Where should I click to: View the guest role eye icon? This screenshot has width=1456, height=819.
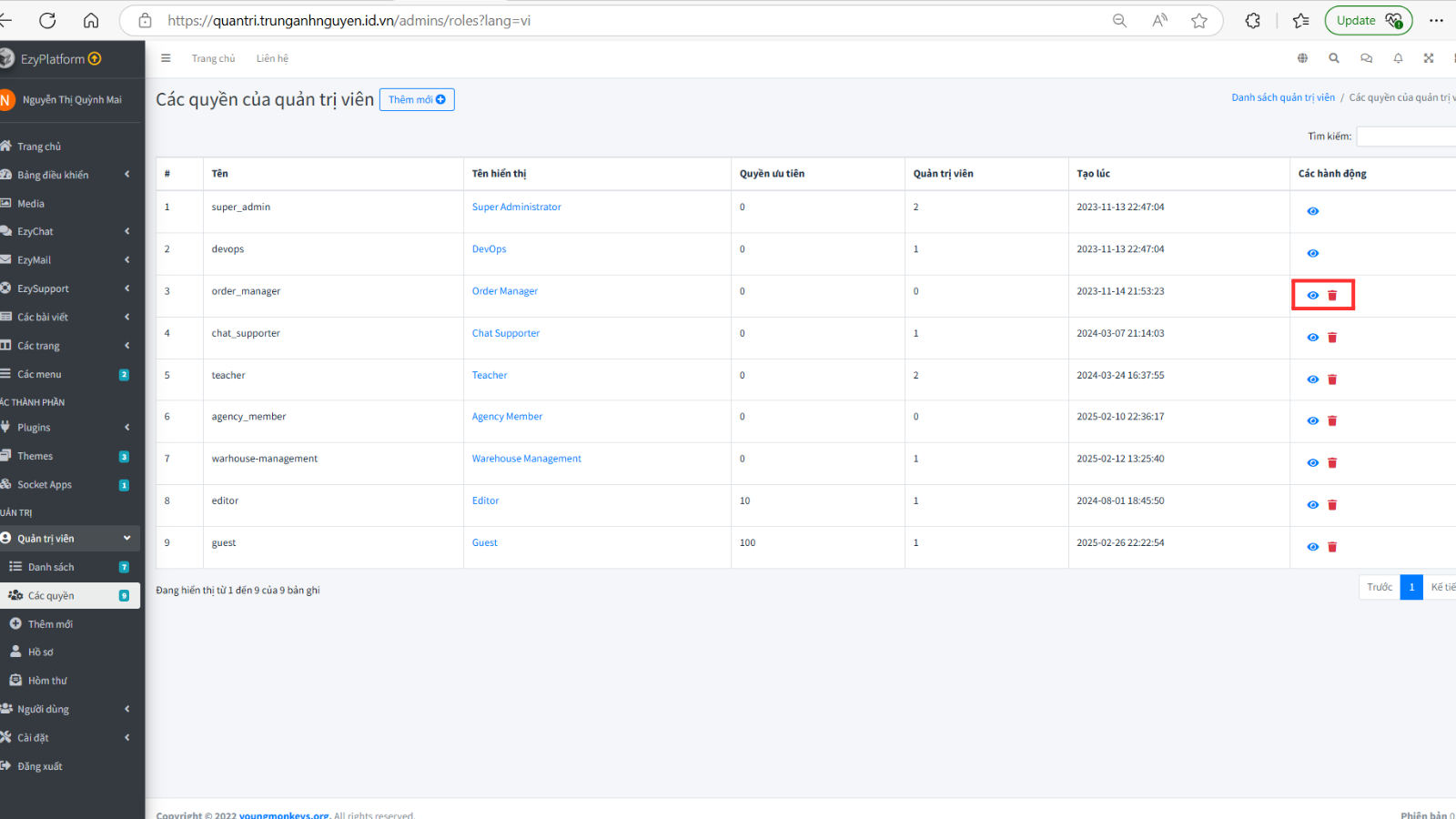(x=1313, y=547)
